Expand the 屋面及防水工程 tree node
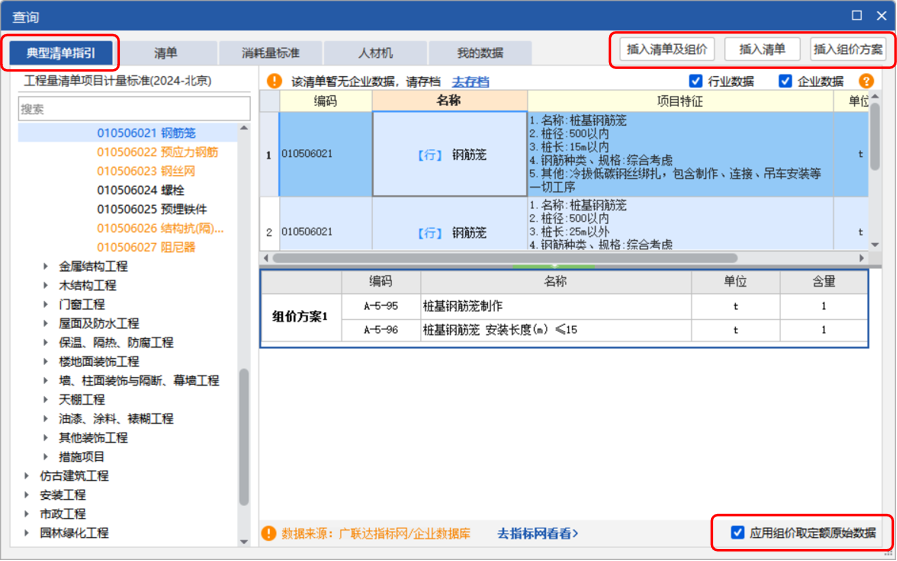The image size is (897, 561). [46, 323]
